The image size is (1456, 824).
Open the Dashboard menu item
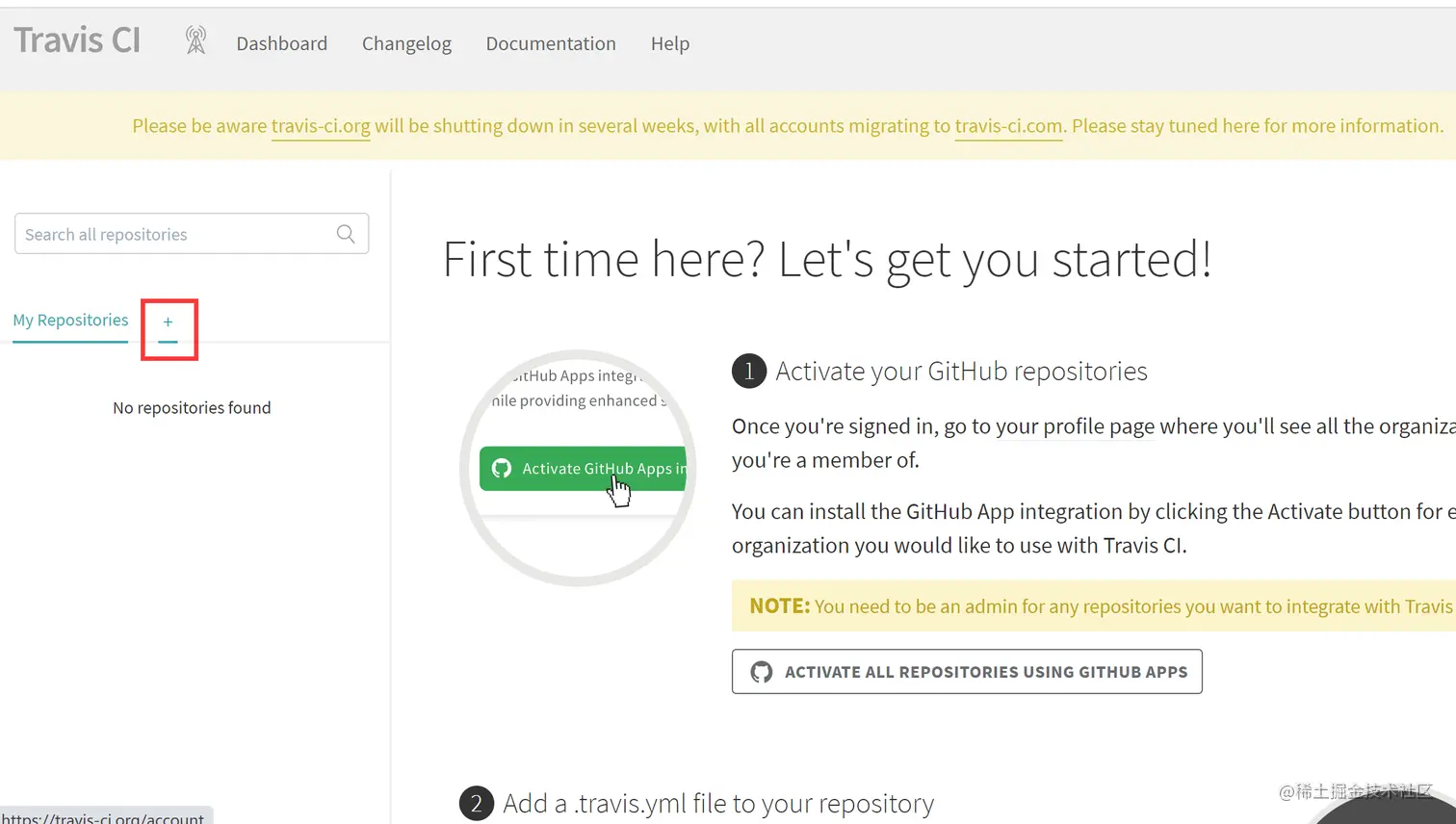tap(282, 43)
